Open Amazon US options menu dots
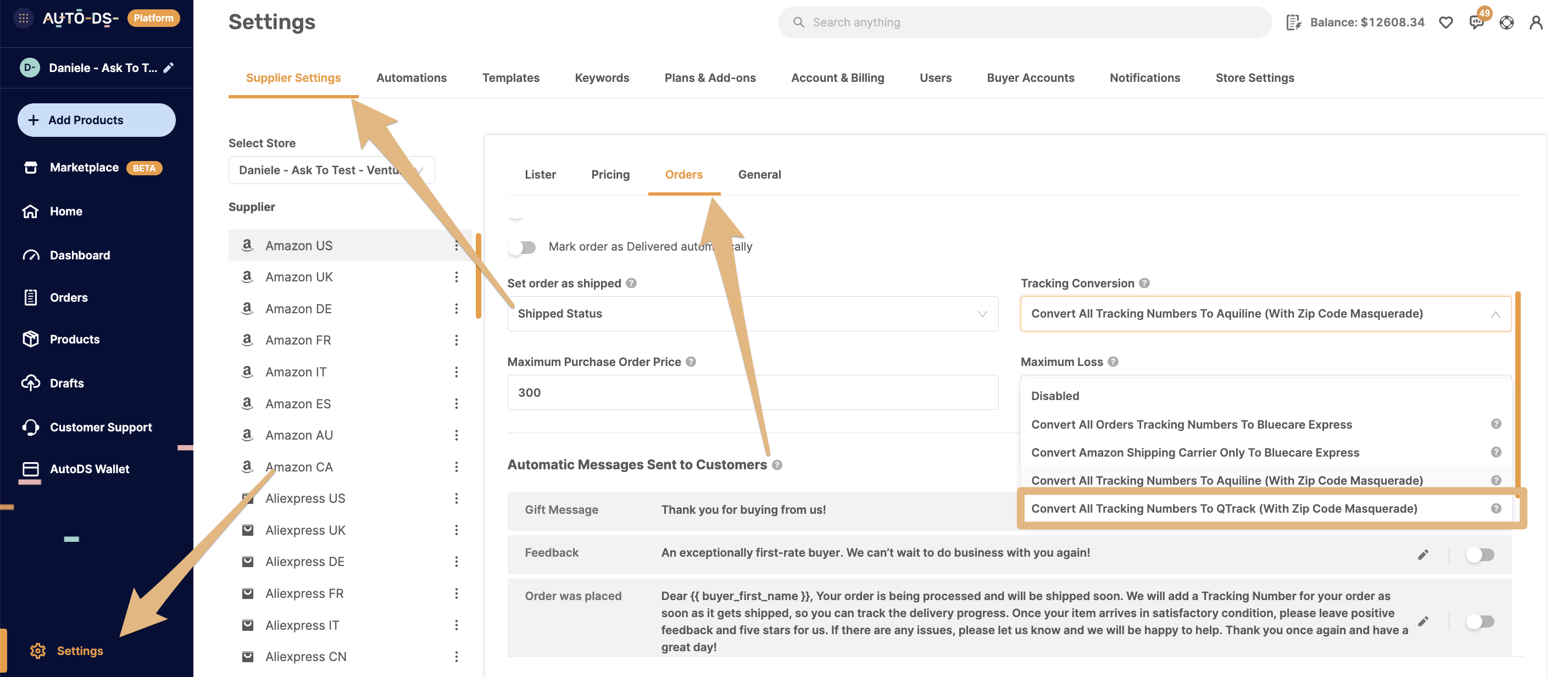 (456, 245)
